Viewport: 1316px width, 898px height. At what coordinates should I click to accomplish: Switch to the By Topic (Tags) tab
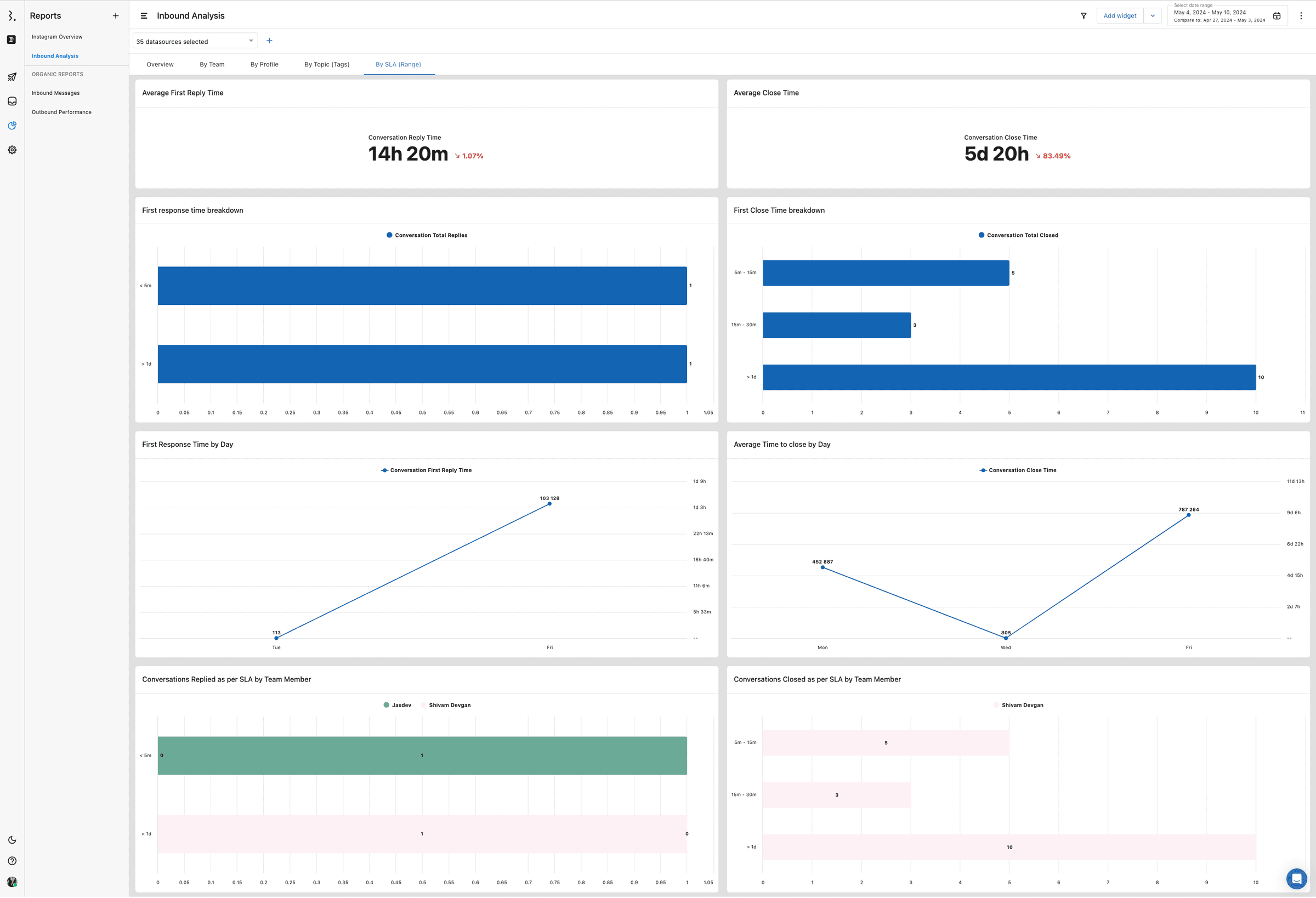[x=327, y=65]
